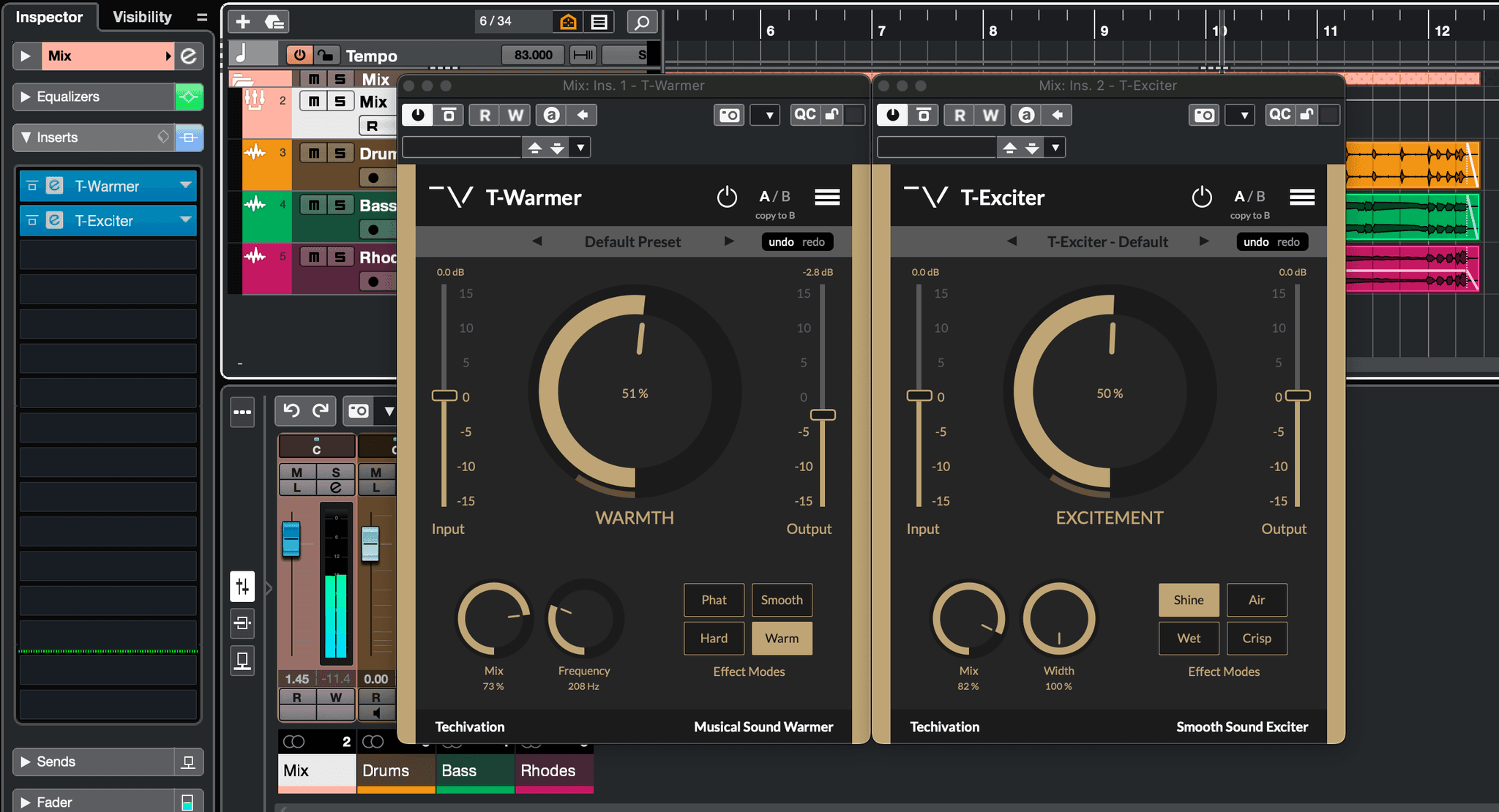Click the camera snapshot icon in T-Warmer header

[728, 115]
